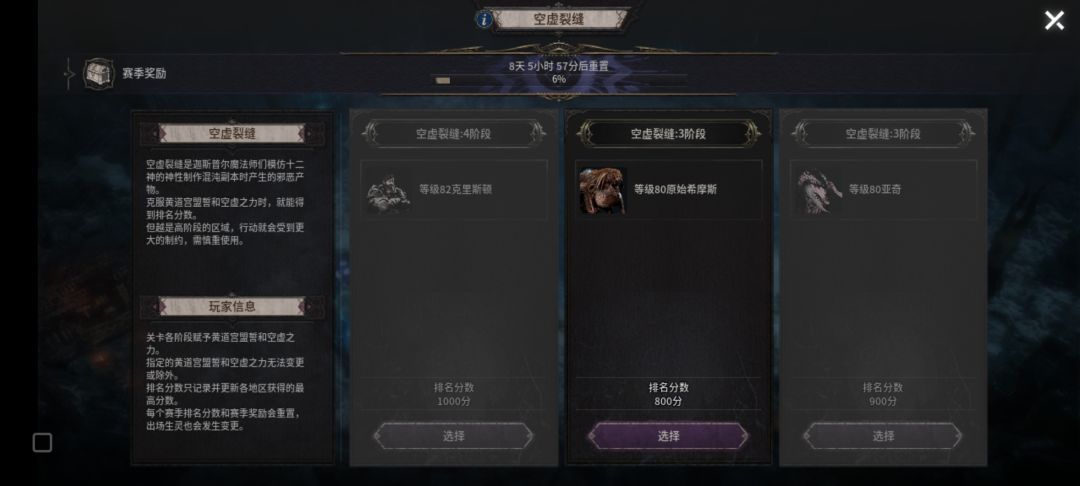1080x486 pixels.
Task: Select the 等级82克里斯顿 monster portrait
Action: pos(388,190)
